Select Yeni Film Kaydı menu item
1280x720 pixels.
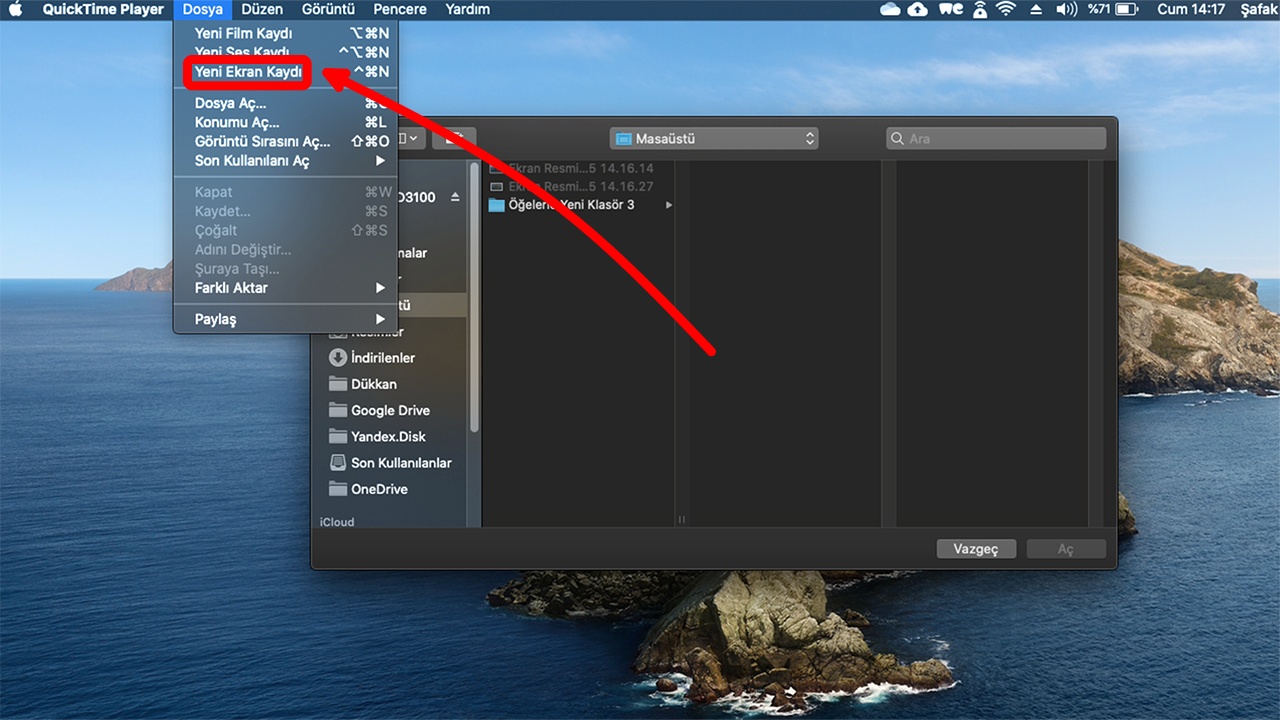pos(244,33)
